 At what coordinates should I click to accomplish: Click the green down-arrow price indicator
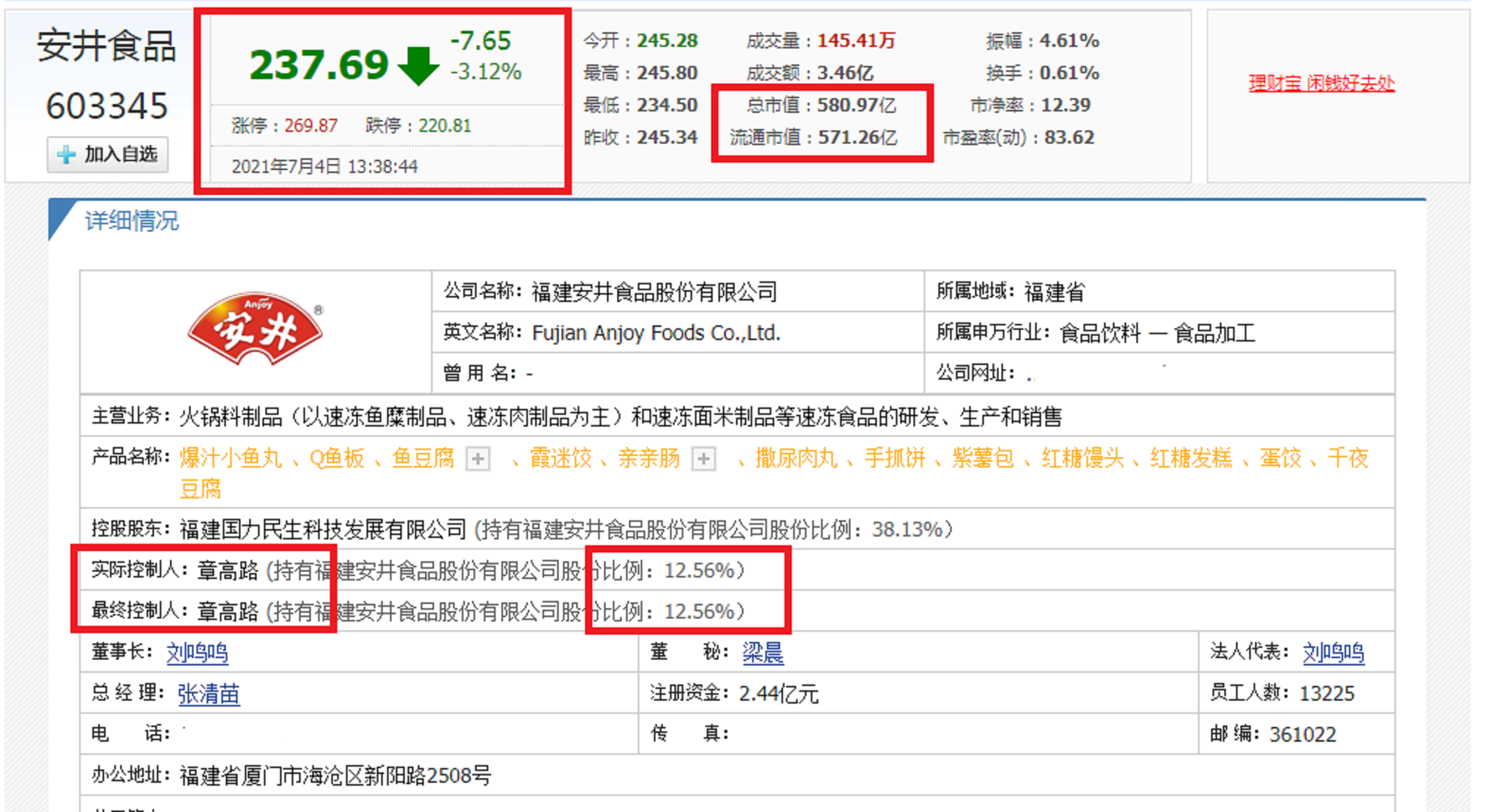pos(419,66)
